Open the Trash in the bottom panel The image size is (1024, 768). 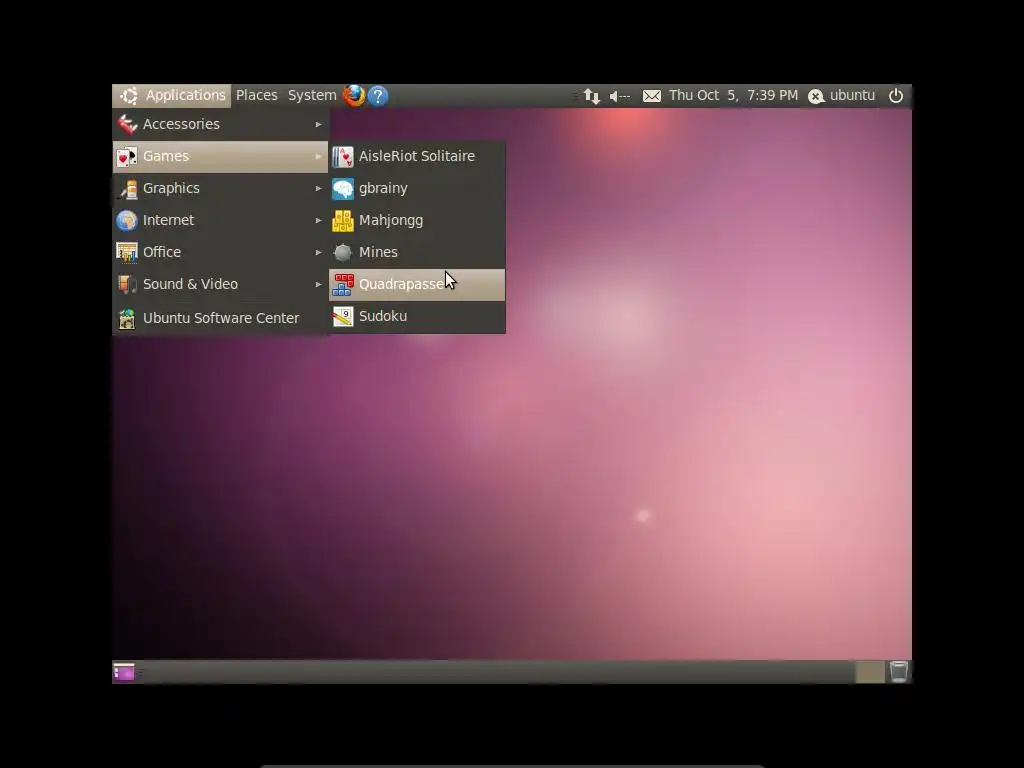(x=899, y=671)
